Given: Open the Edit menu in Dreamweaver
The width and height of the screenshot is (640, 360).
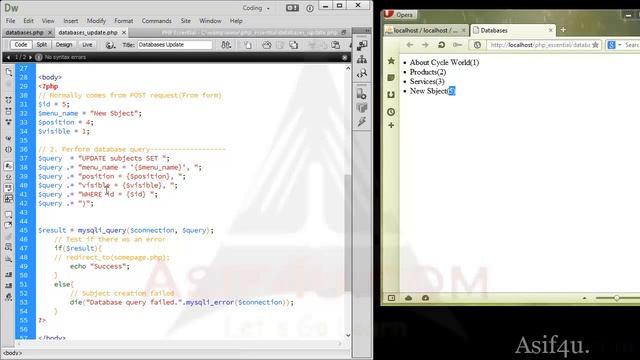Looking at the screenshot, I should 28,21.
